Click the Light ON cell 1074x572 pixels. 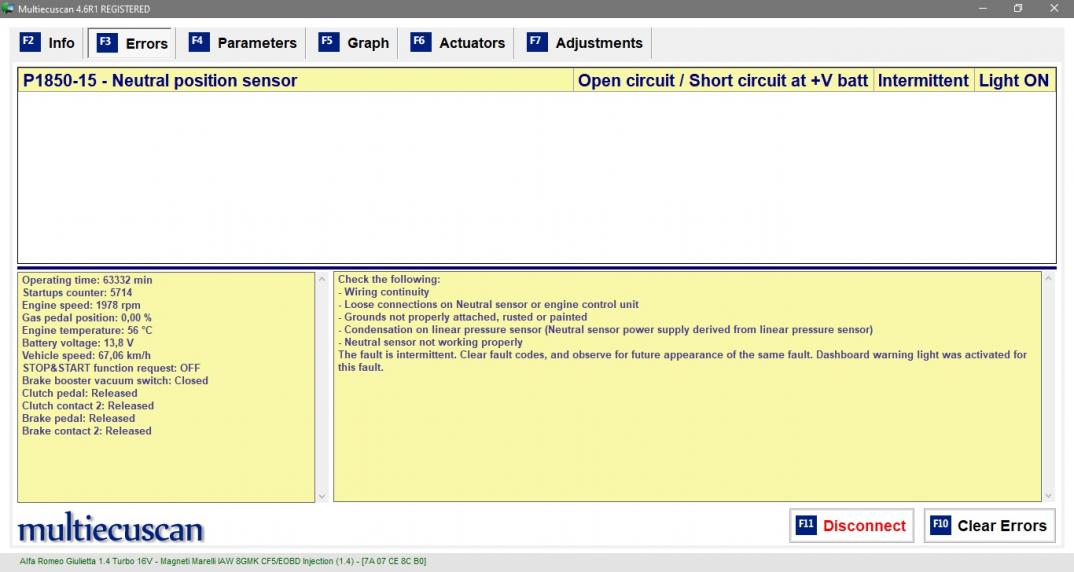(1014, 80)
